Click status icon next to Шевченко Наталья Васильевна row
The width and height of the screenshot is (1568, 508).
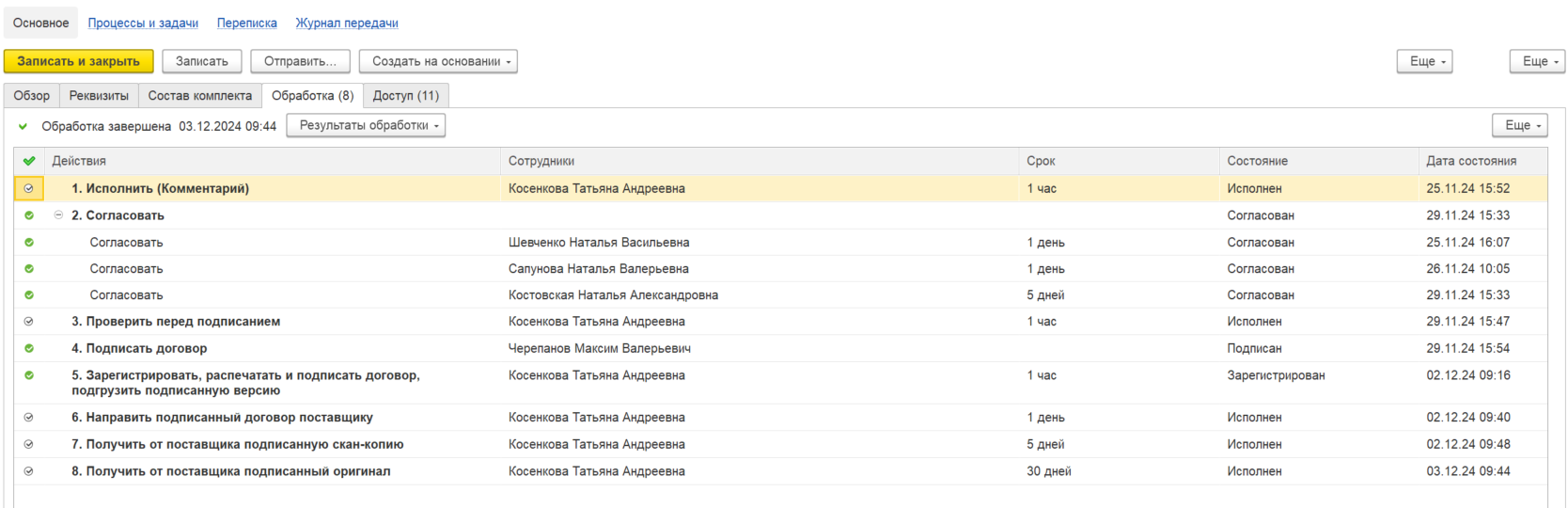29,242
